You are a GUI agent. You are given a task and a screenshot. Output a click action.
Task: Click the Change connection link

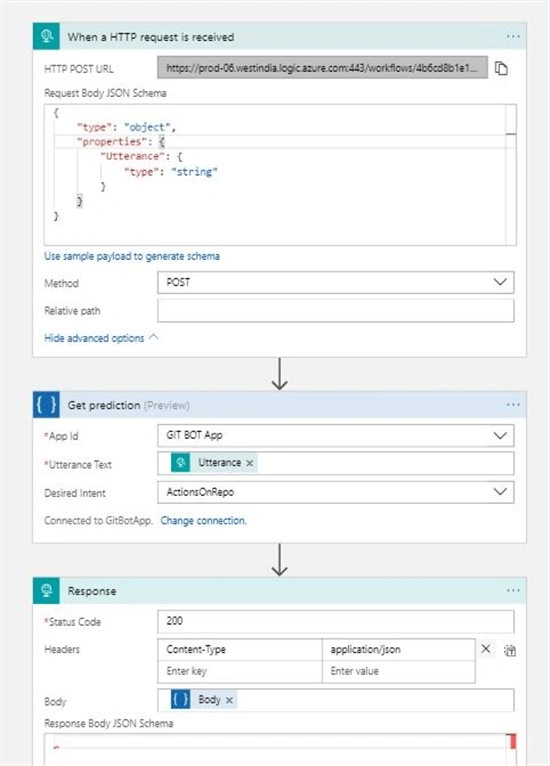203,520
